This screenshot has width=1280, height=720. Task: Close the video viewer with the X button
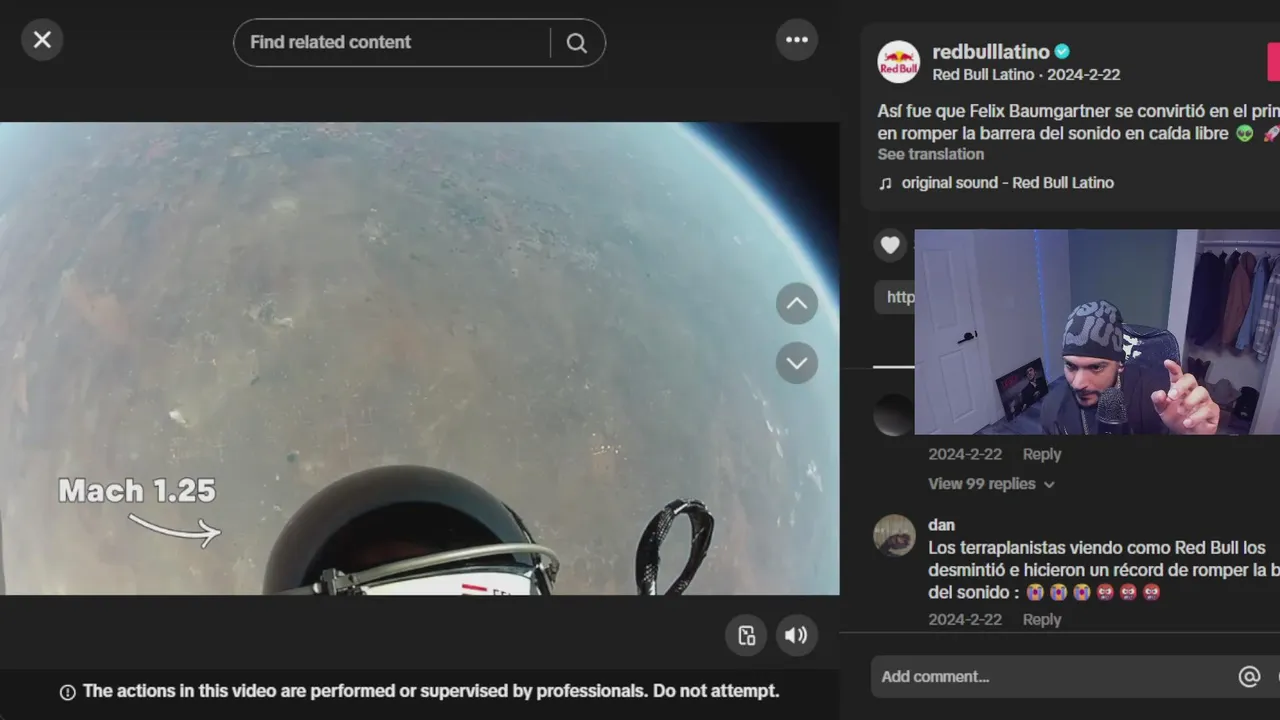pyautogui.click(x=42, y=40)
